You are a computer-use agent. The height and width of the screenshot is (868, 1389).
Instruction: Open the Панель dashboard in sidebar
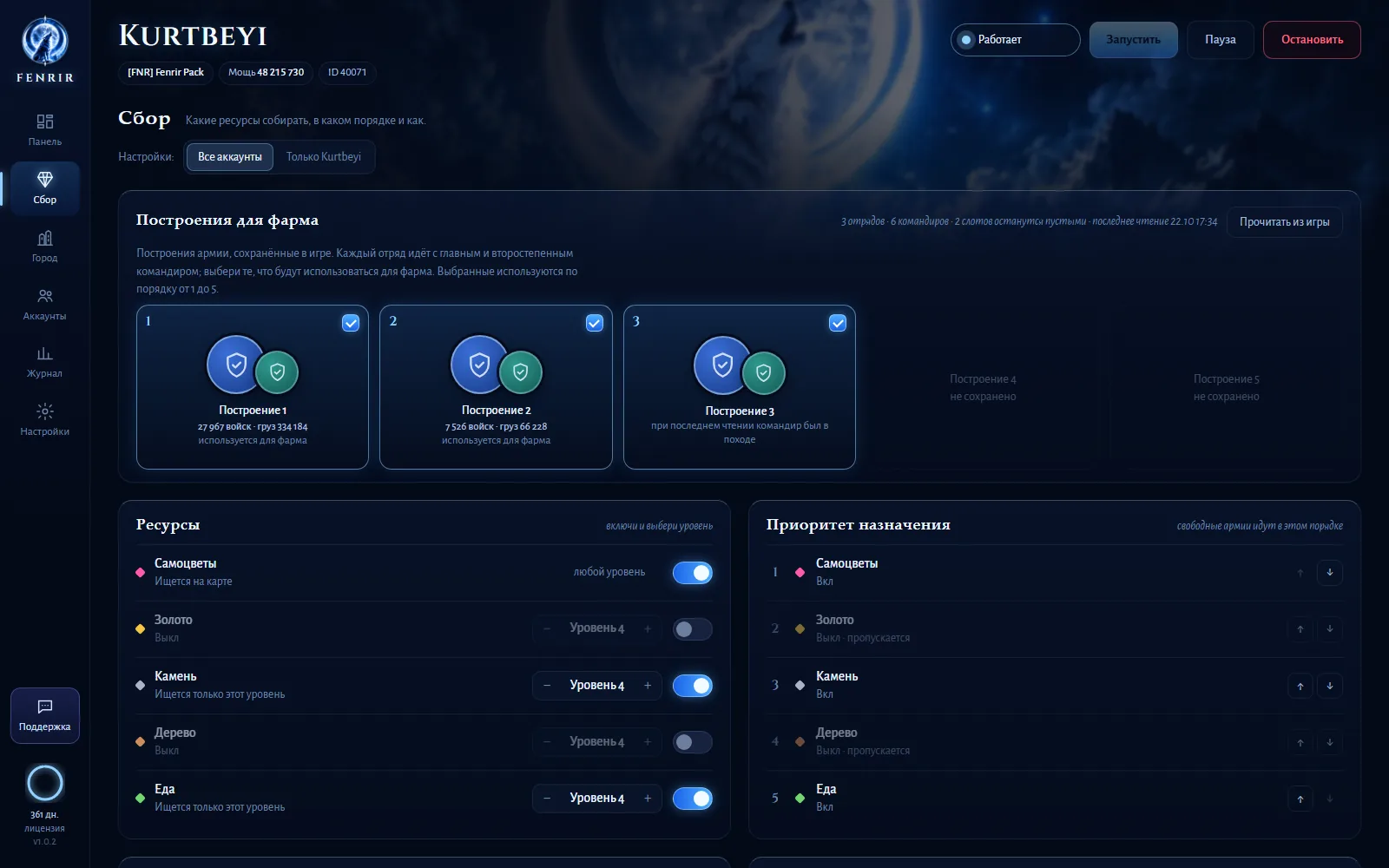[45, 129]
